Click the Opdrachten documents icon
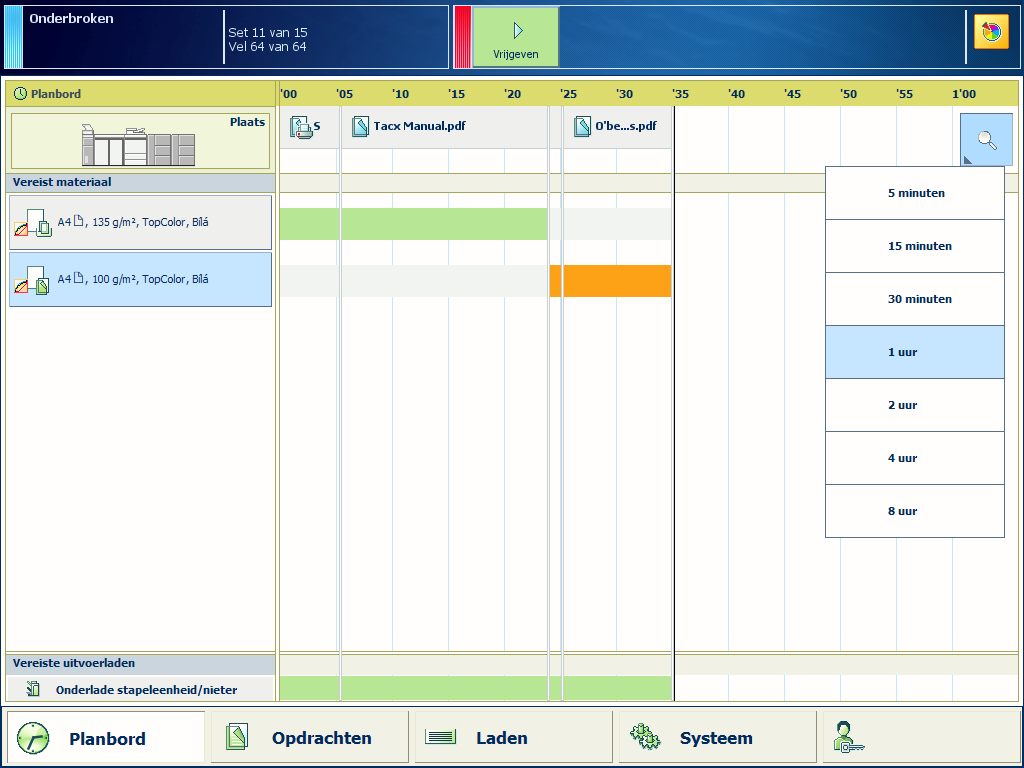Image resolution: width=1024 pixels, height=768 pixels. coord(237,736)
